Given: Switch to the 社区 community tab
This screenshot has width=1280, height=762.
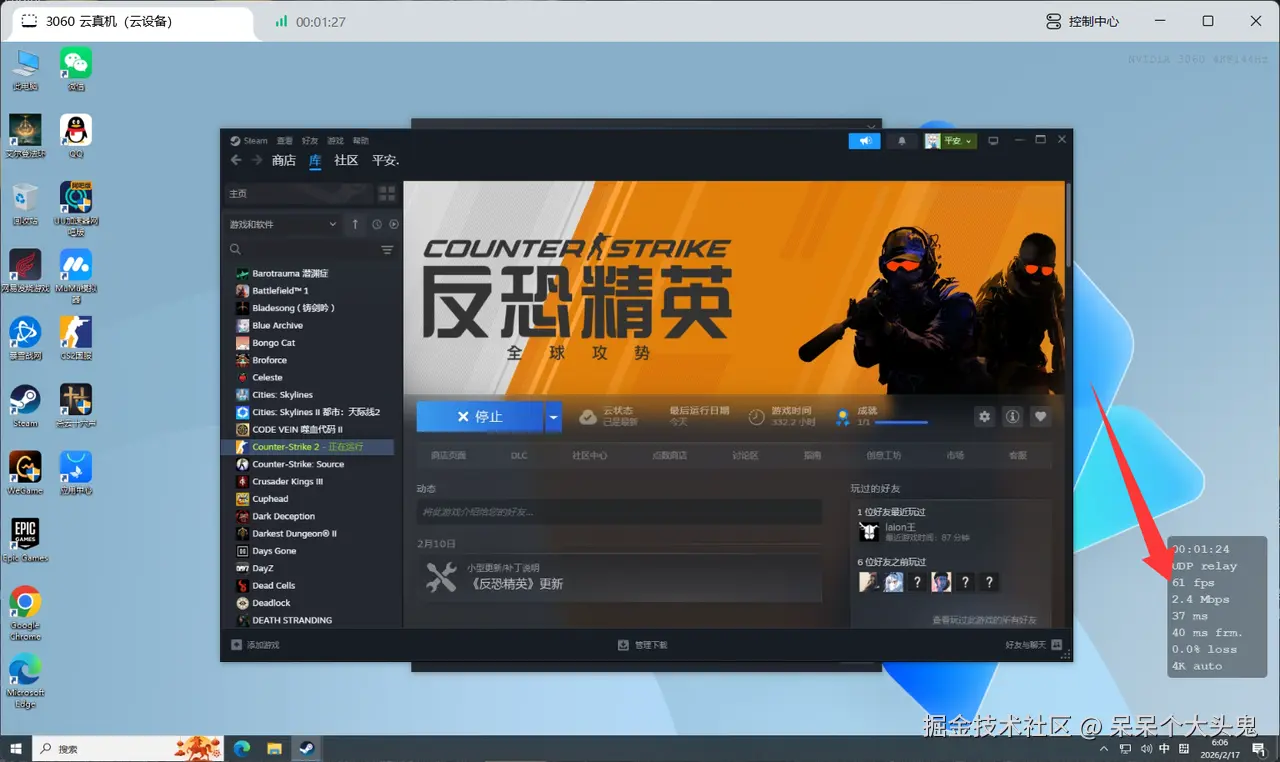Looking at the screenshot, I should [346, 160].
